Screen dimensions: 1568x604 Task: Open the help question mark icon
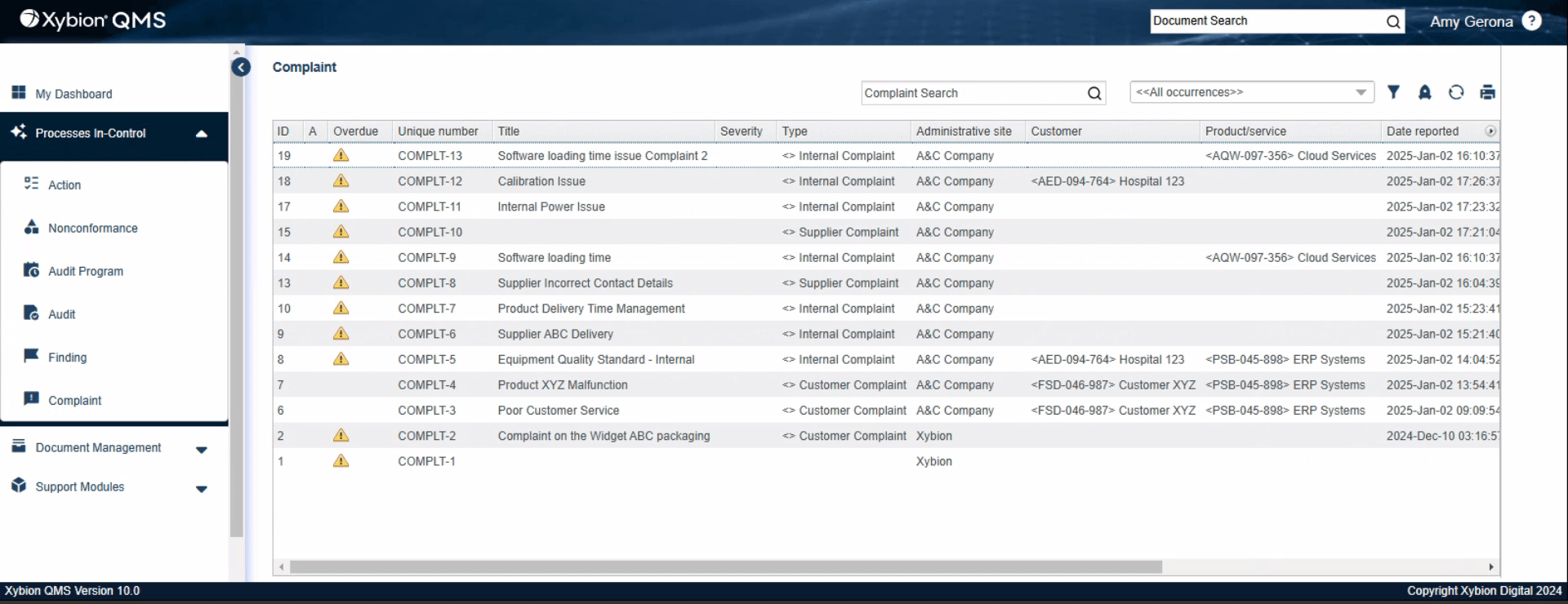coord(1532,21)
